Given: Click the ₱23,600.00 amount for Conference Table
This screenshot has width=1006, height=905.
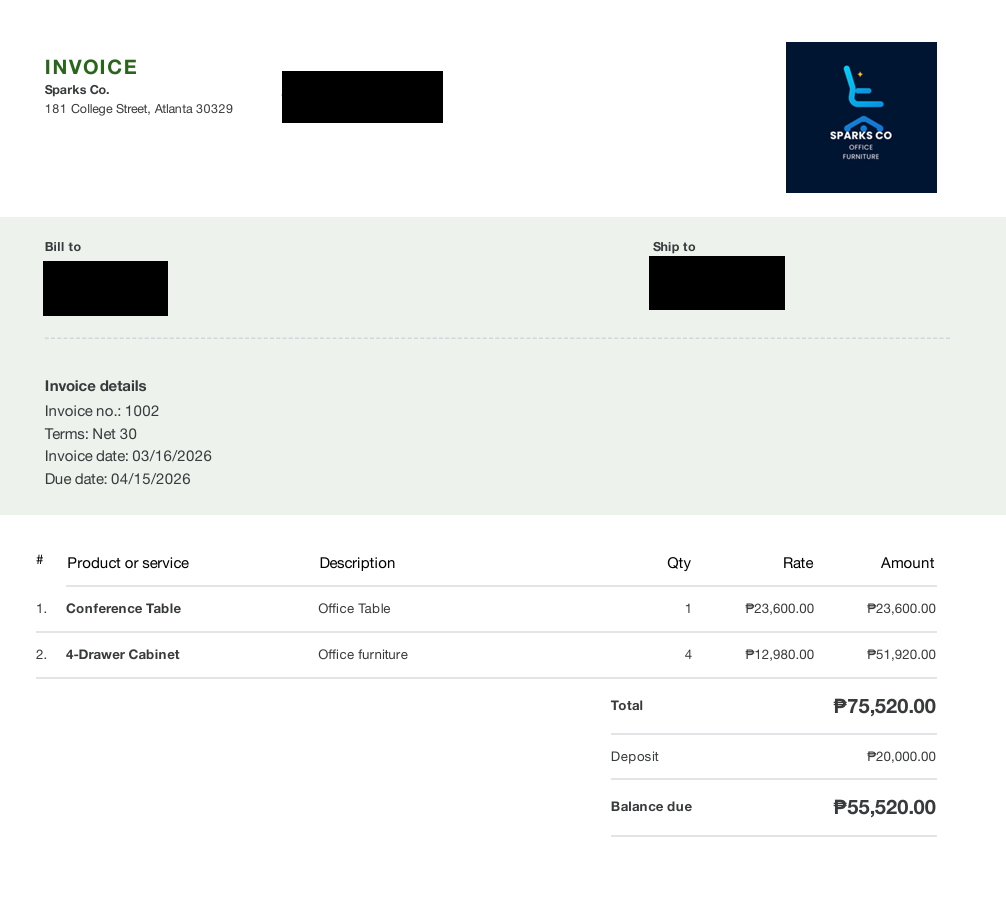Looking at the screenshot, I should 901,609.
